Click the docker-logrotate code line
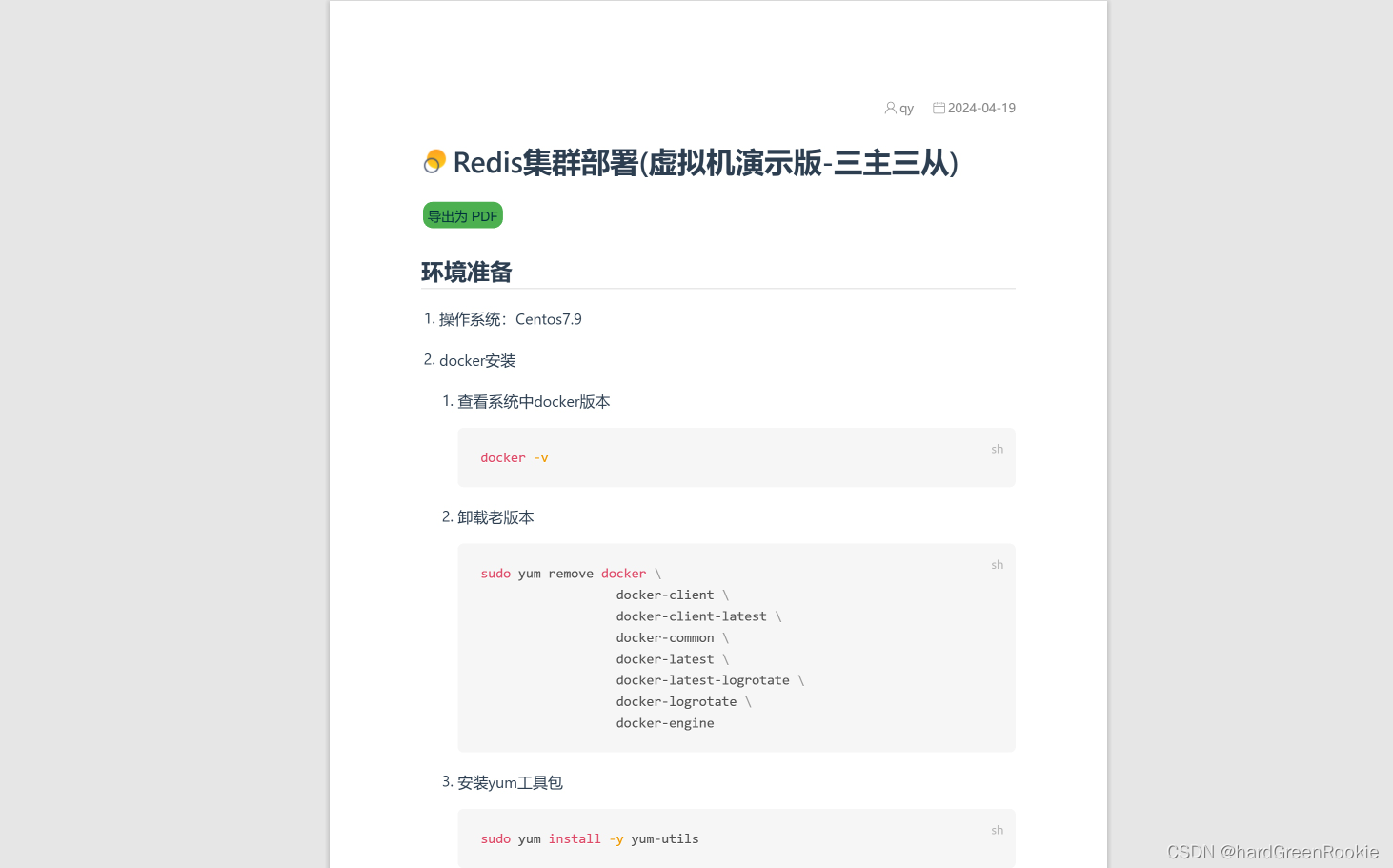 [x=683, y=701]
